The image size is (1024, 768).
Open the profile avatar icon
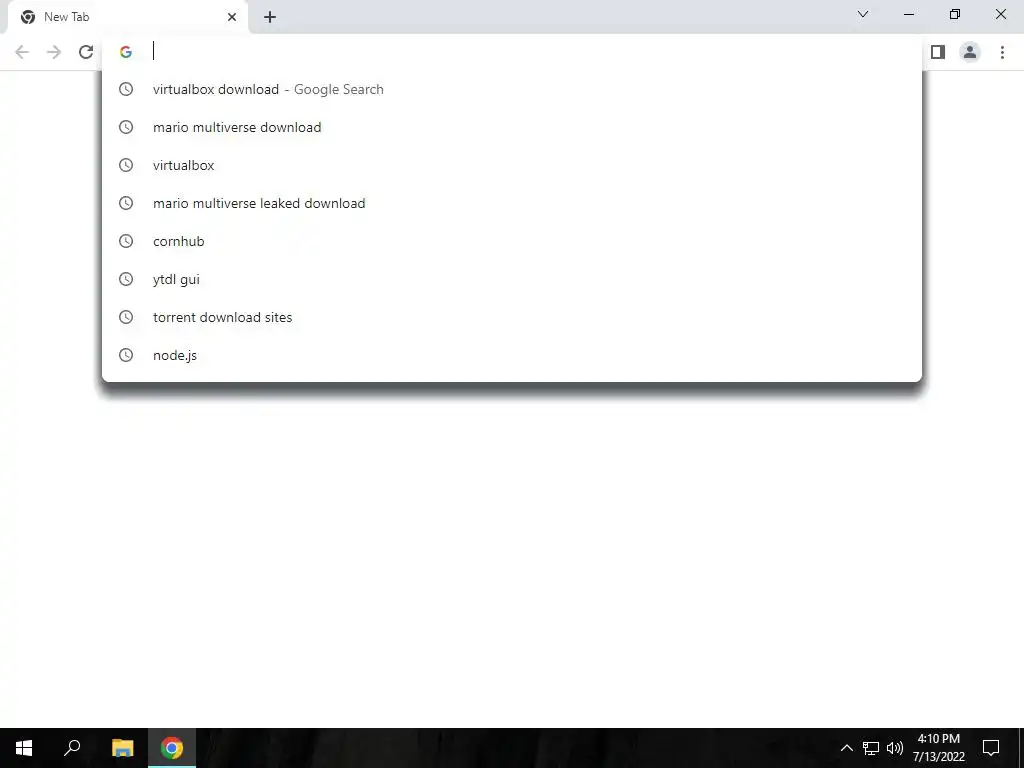click(970, 52)
